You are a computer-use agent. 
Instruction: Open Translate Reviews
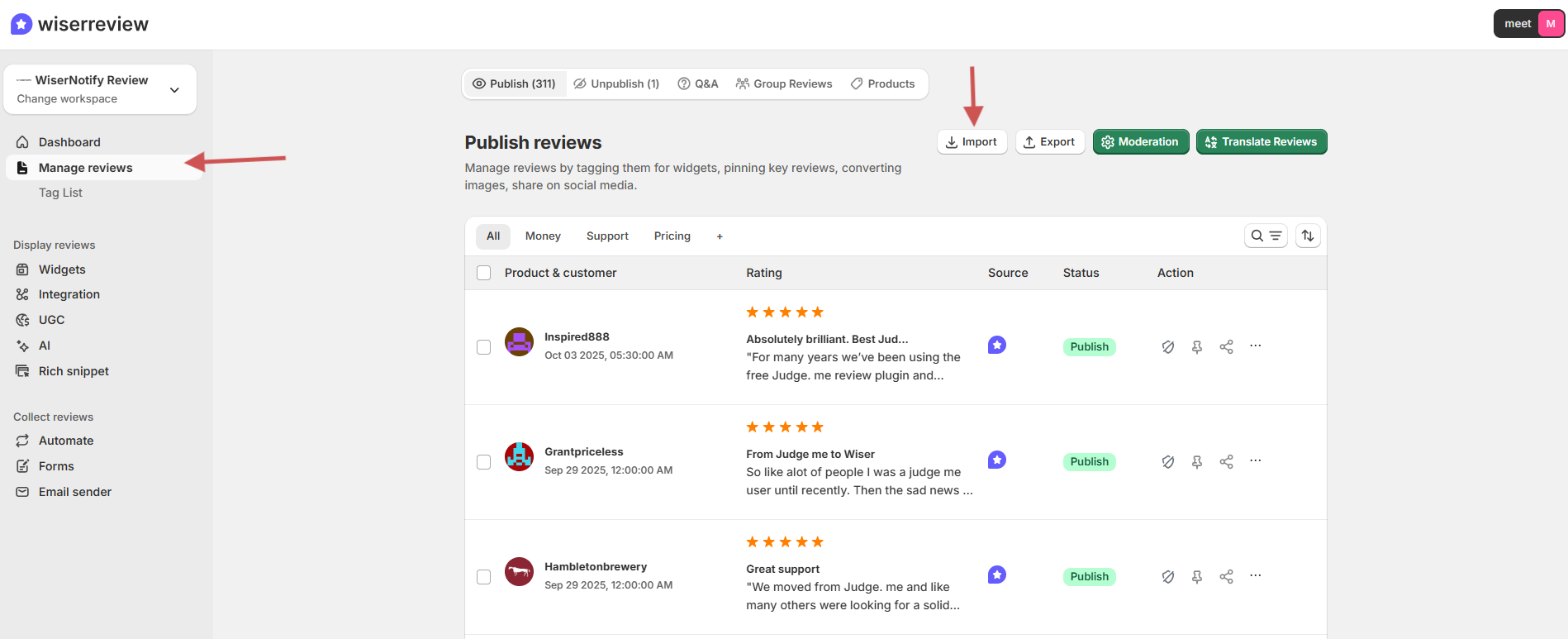click(x=1261, y=142)
